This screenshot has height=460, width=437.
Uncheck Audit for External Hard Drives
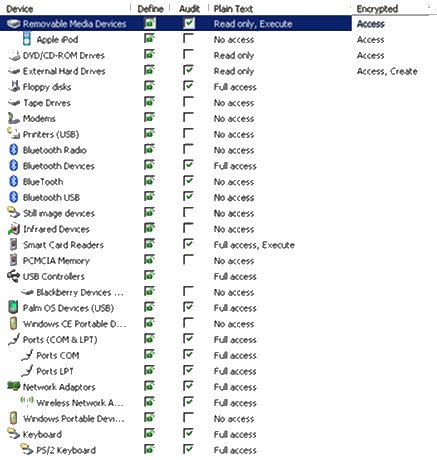[x=188, y=70]
